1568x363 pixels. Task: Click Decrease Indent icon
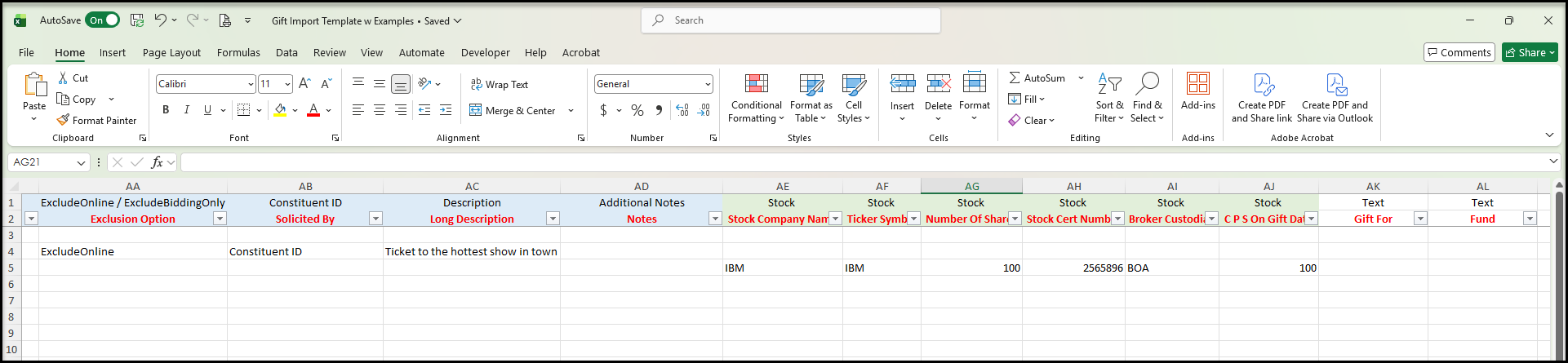[424, 110]
